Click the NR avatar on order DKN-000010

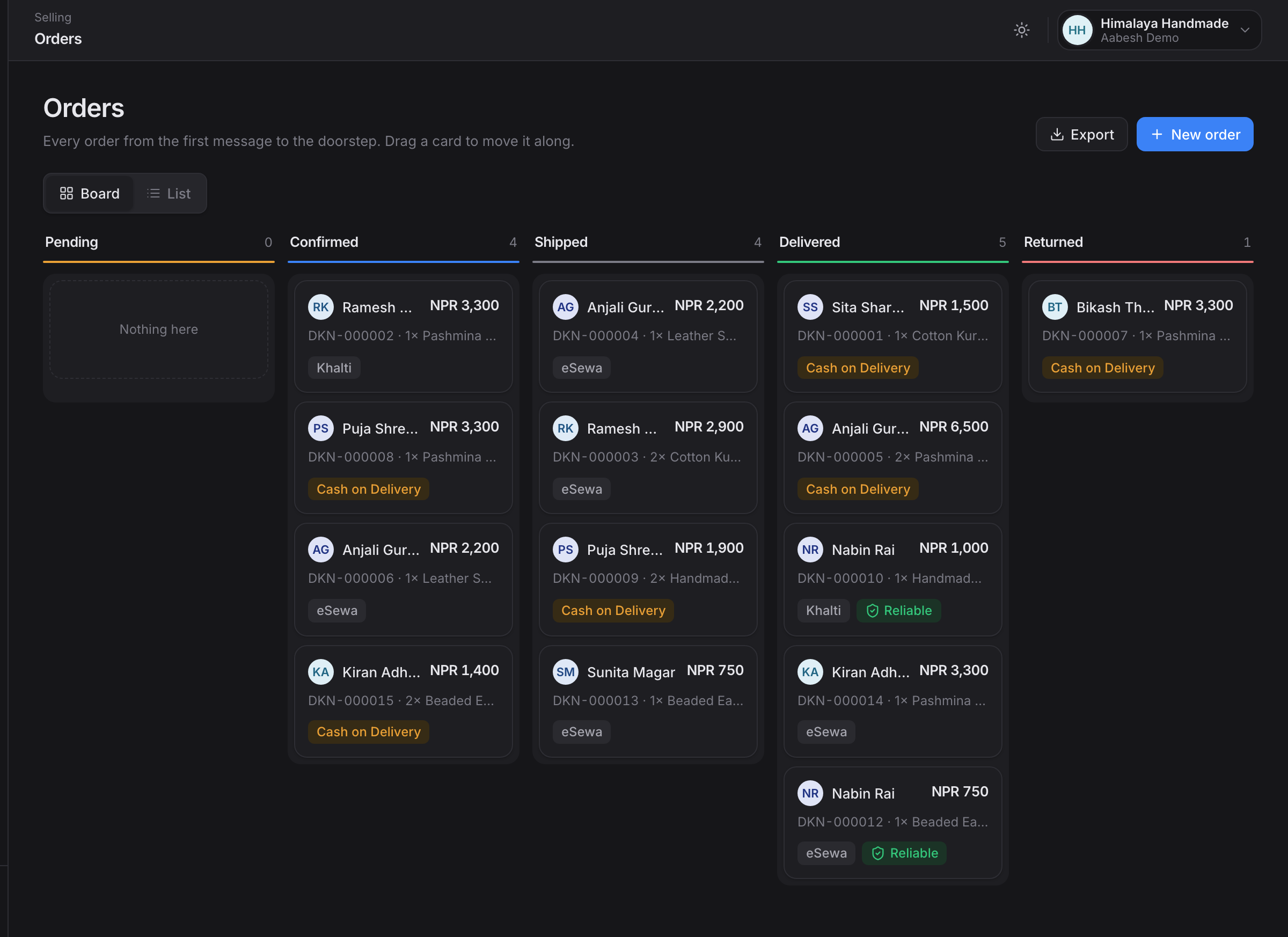pos(810,550)
